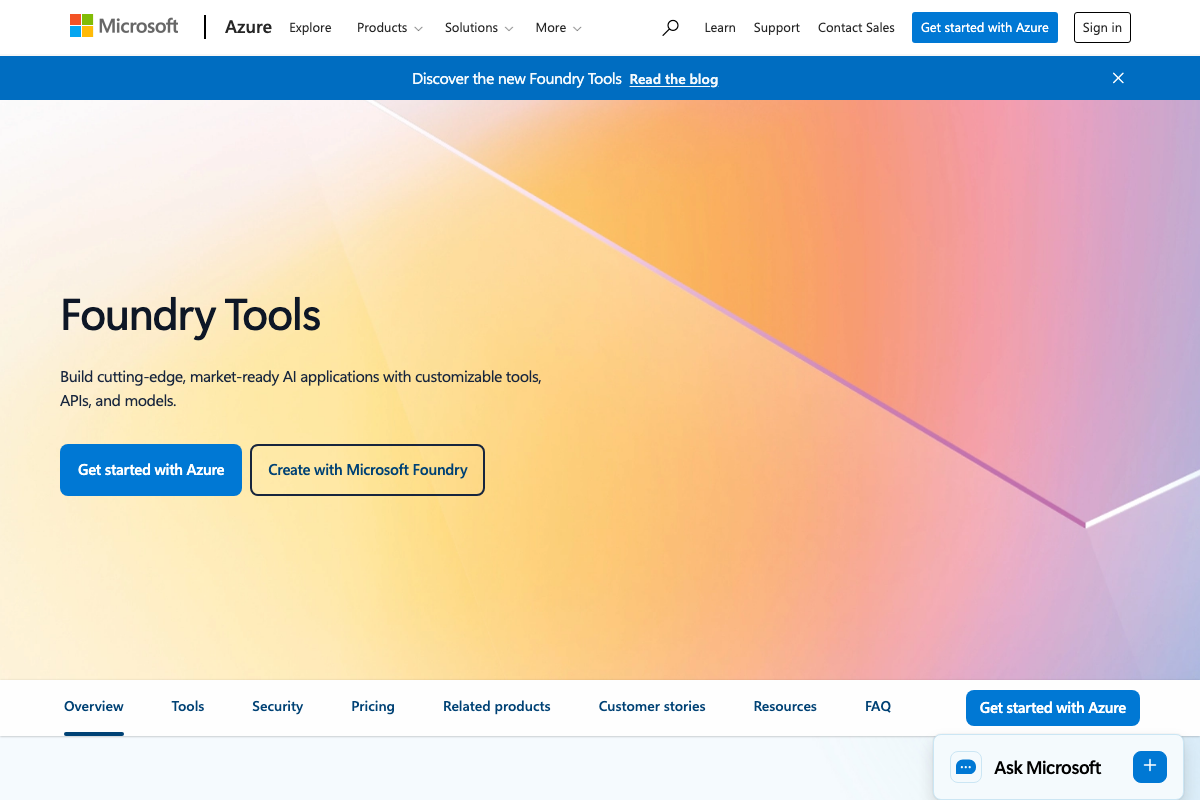Follow the Read the blog link
Screen dimensions: 1200x800
click(x=674, y=79)
